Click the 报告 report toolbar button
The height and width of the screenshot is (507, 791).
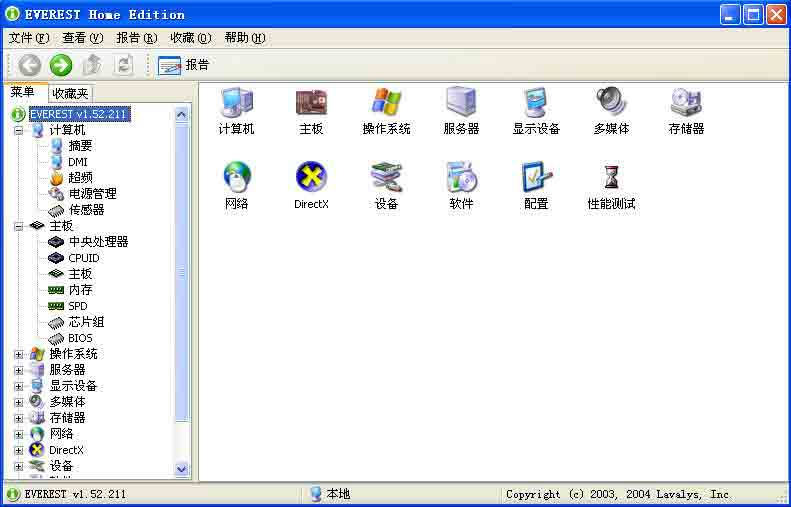[x=183, y=65]
